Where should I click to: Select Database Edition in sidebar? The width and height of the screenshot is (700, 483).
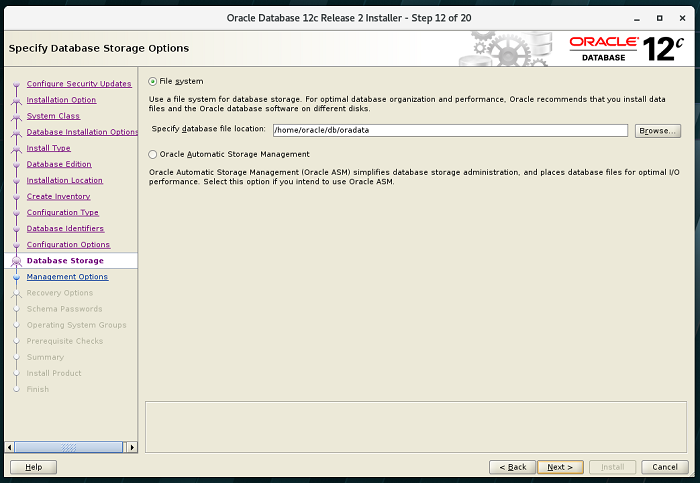[x=58, y=164]
